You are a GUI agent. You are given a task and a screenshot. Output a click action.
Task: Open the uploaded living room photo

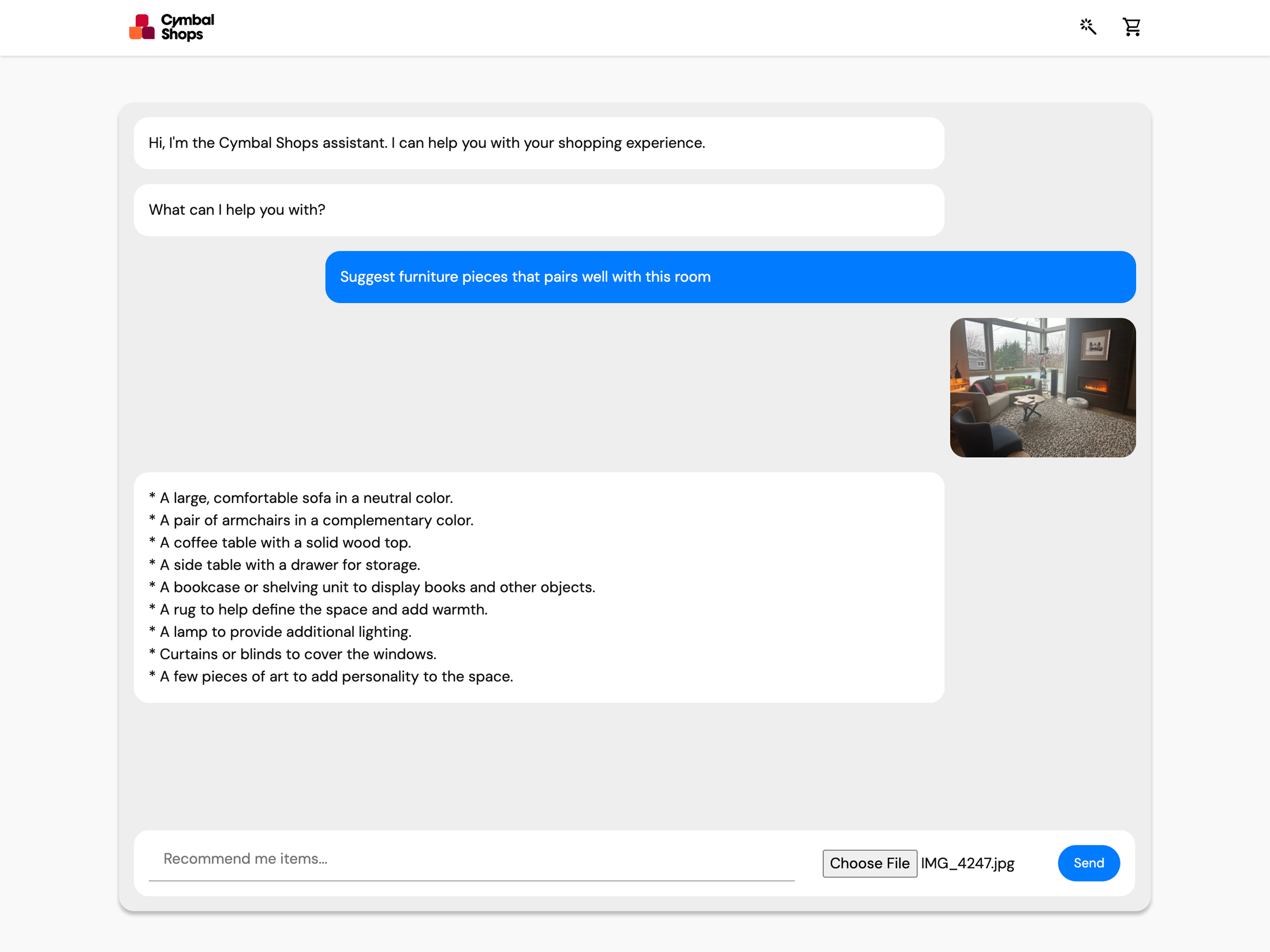(1043, 387)
